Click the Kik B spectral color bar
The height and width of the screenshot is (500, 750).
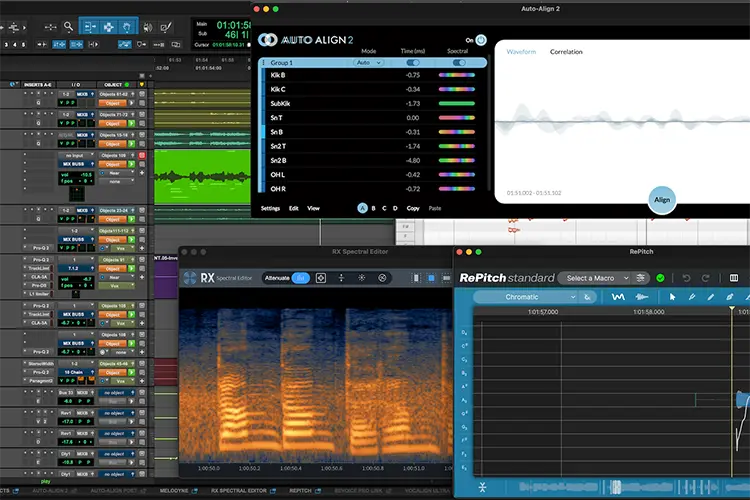pyautogui.click(x=457, y=75)
